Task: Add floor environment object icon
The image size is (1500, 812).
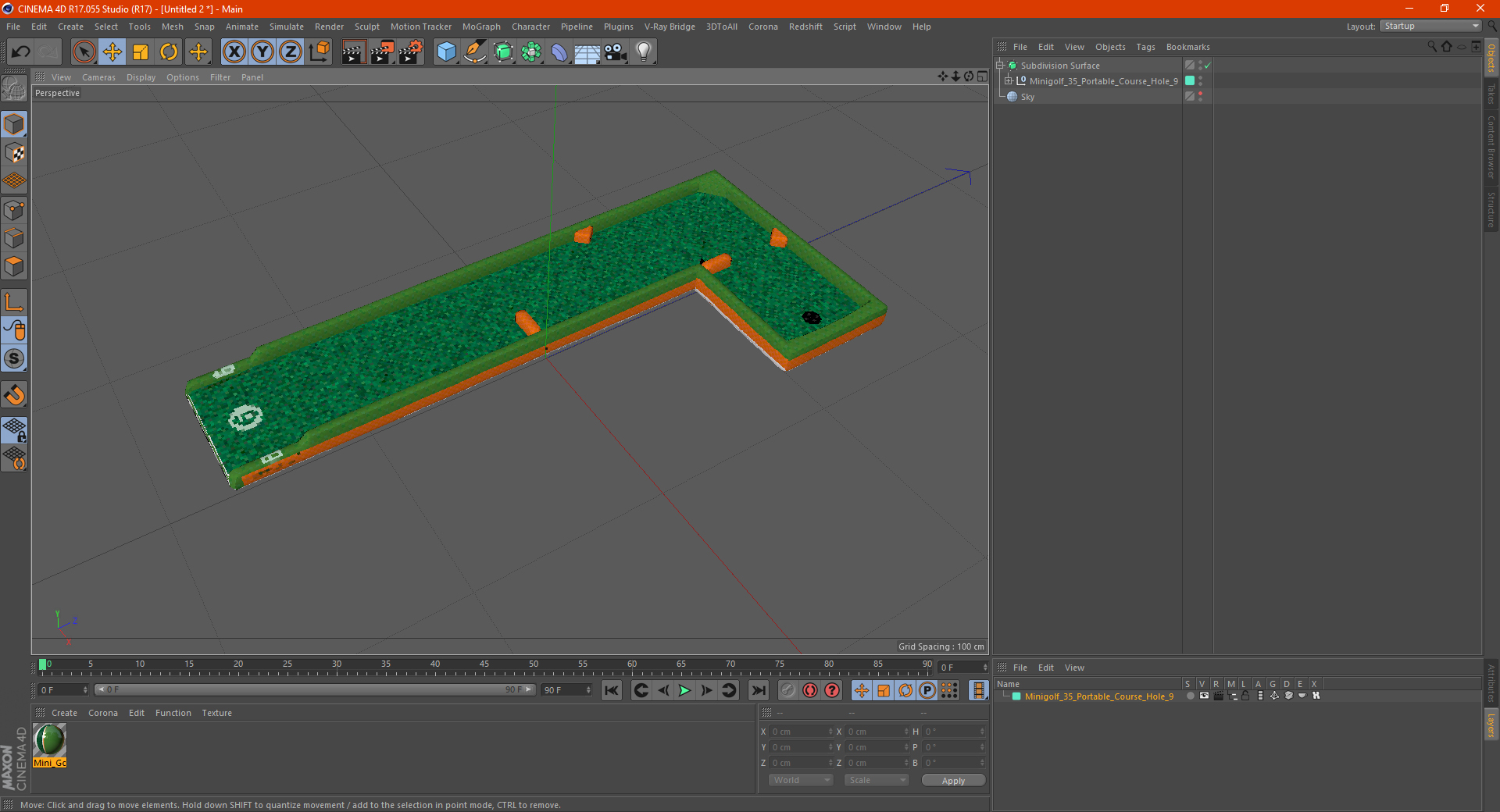Action: tap(587, 52)
